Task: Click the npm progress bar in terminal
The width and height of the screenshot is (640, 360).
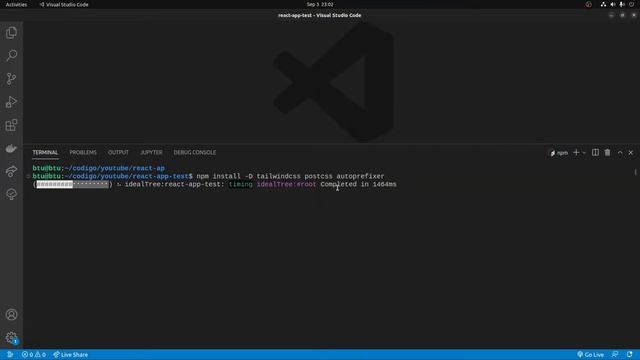Action: [x=73, y=184]
